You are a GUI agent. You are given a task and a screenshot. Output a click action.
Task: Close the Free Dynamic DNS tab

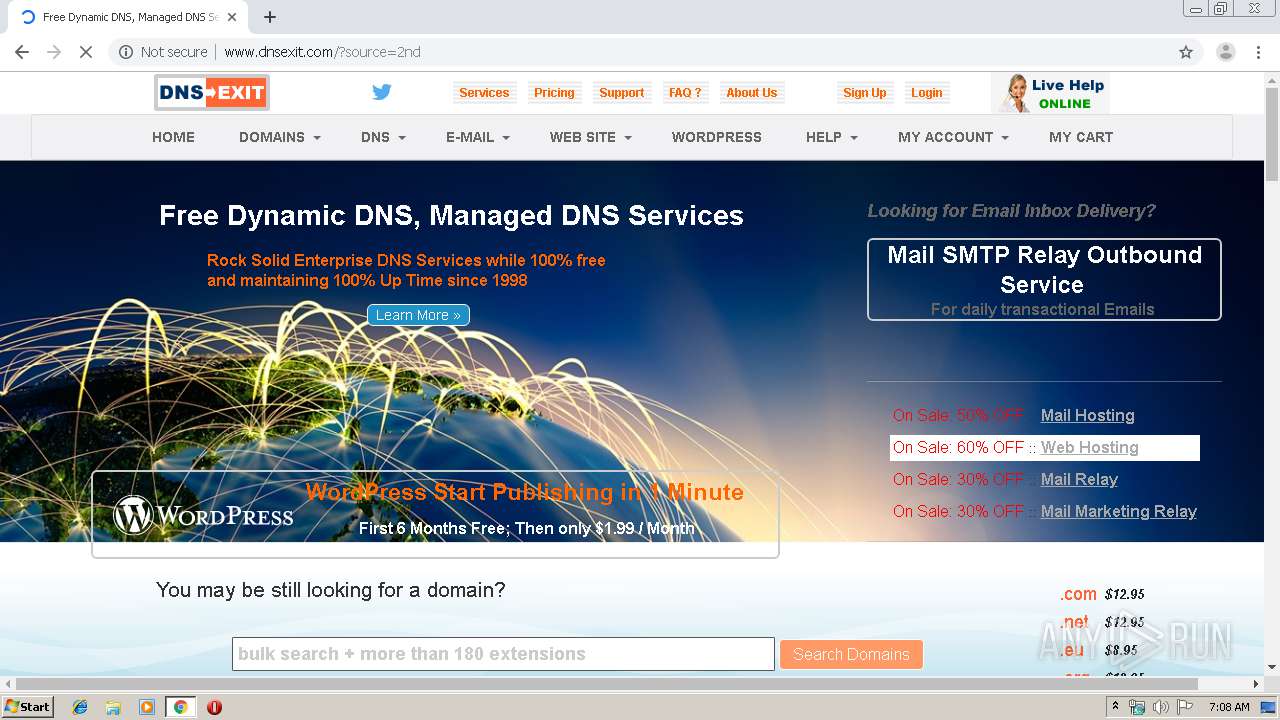click(232, 17)
